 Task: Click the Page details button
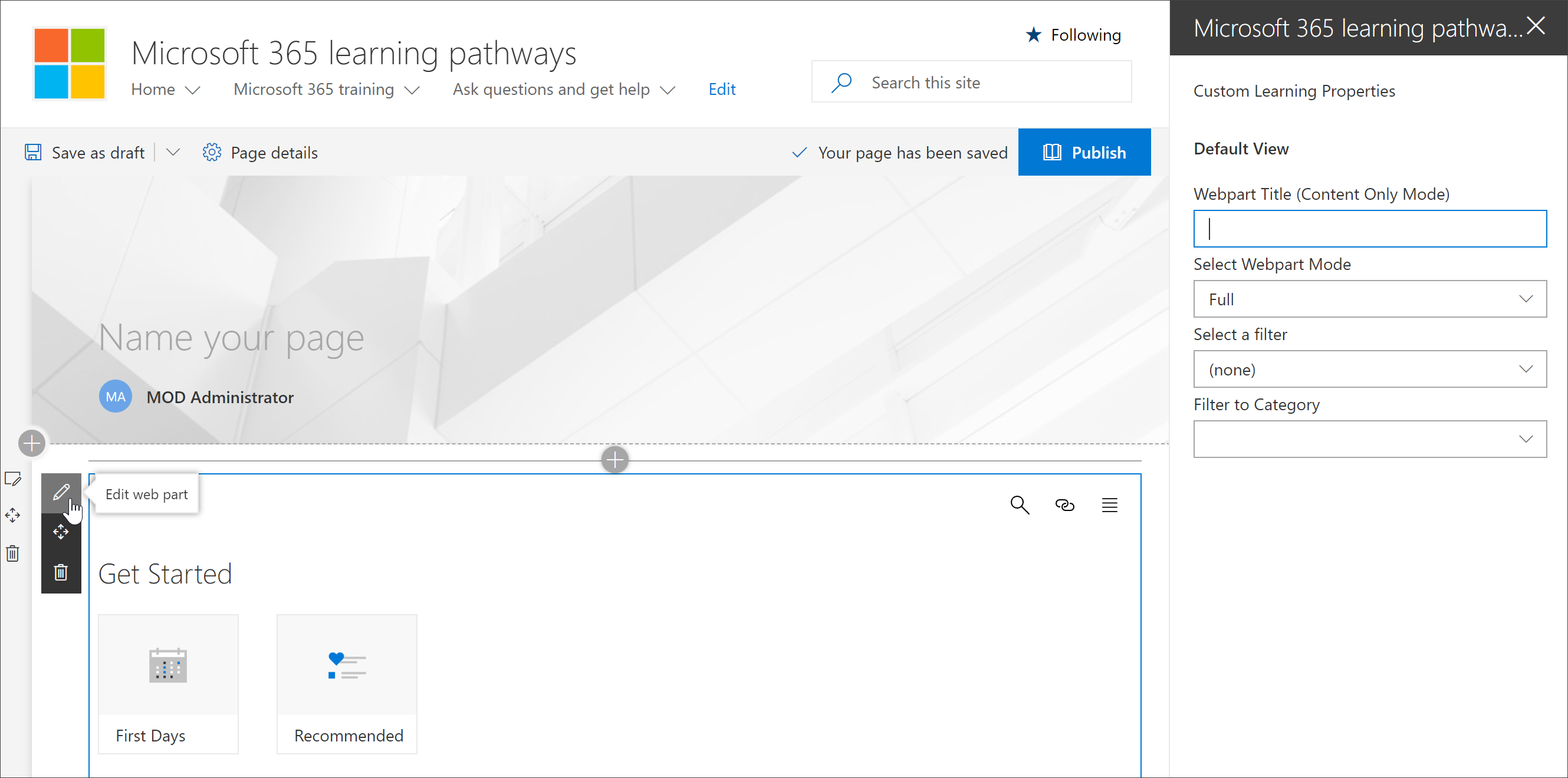[261, 152]
